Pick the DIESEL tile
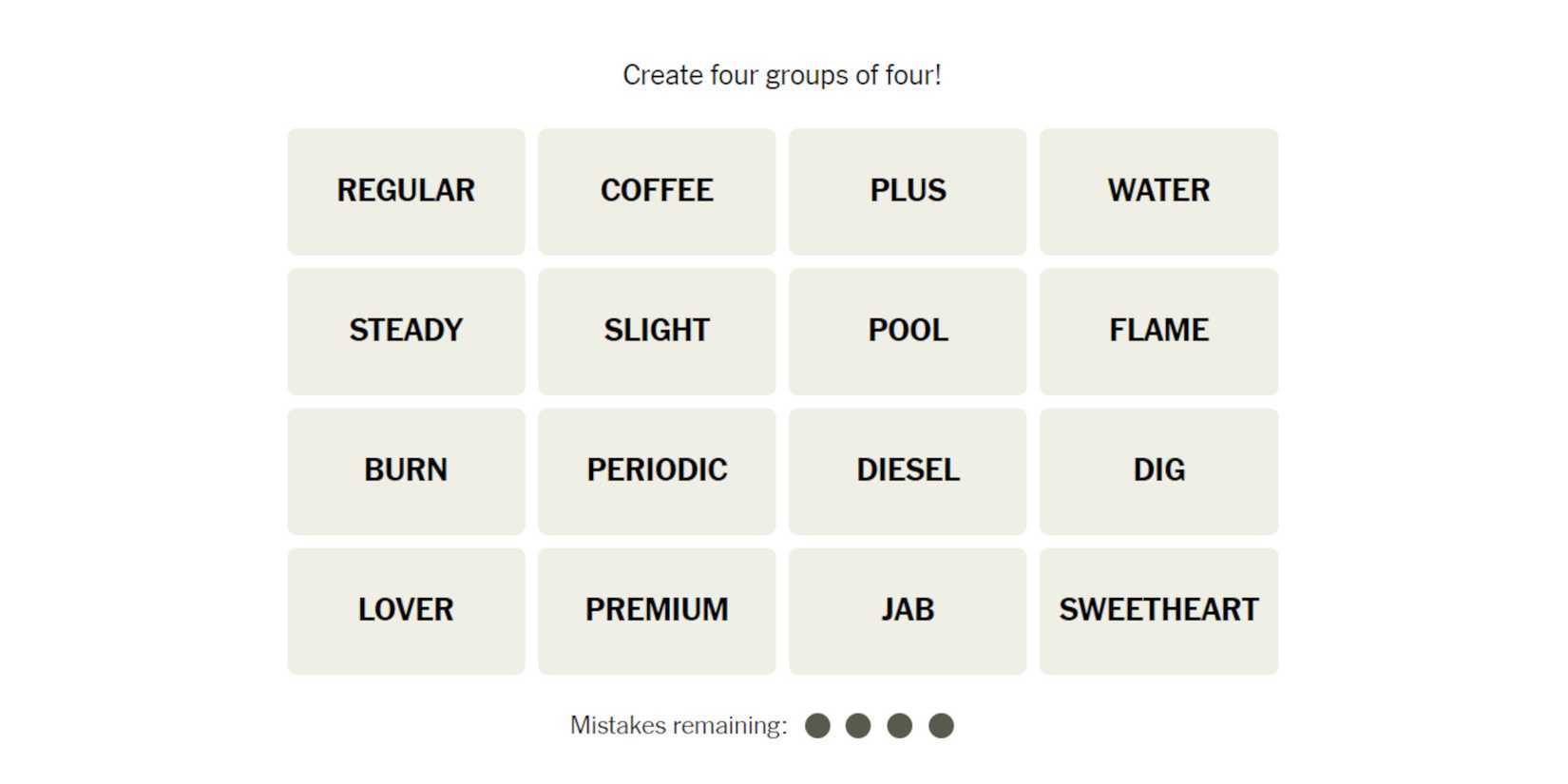This screenshot has height=784, width=1568. [x=908, y=470]
